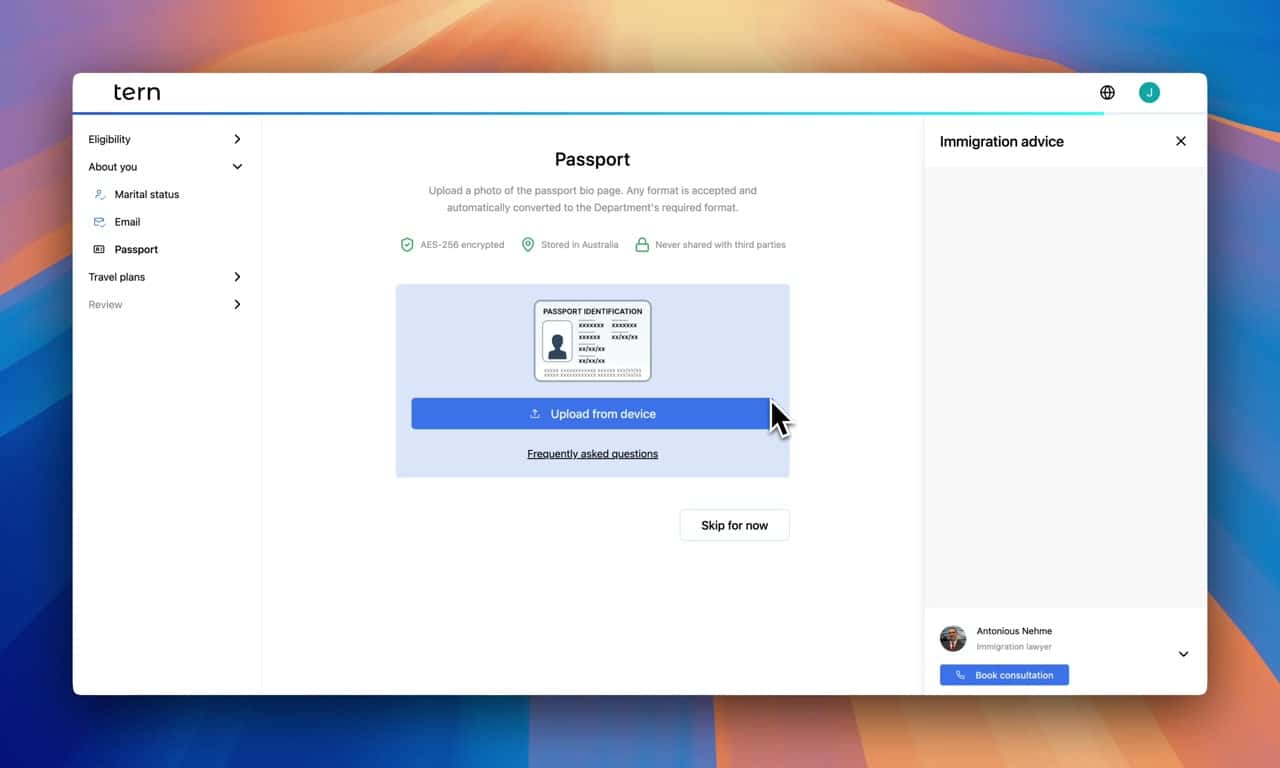
Task: Click the Stored in Australia pin icon
Action: [x=528, y=245]
